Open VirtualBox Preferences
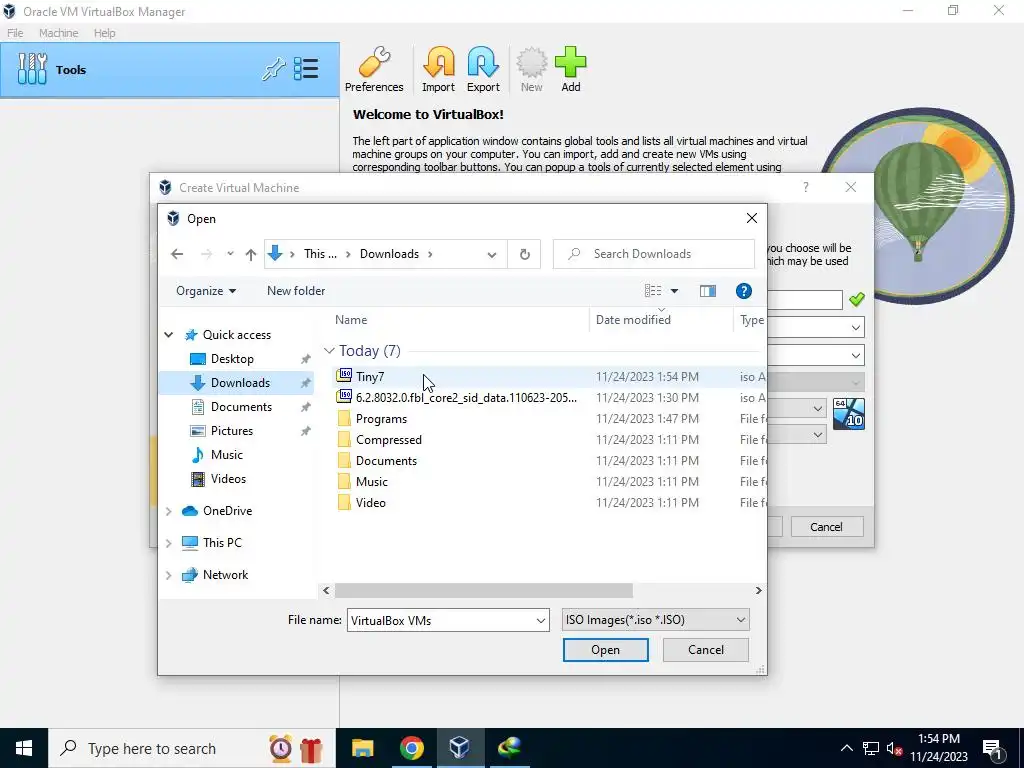 coord(374,69)
